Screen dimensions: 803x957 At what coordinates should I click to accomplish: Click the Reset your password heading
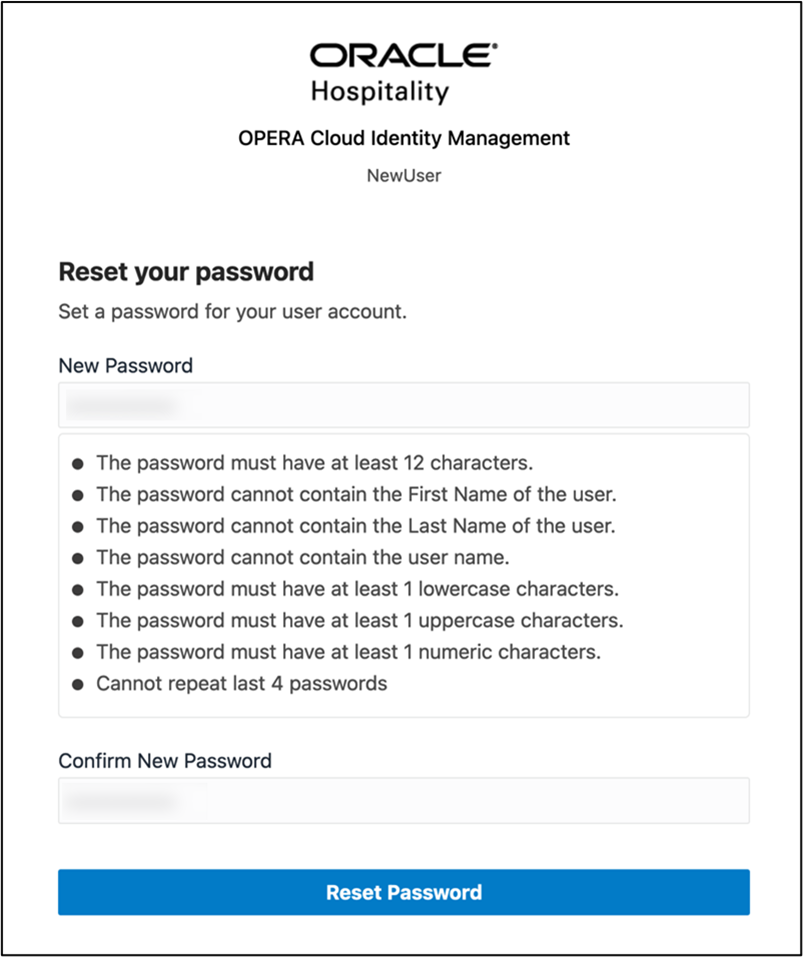(186, 271)
